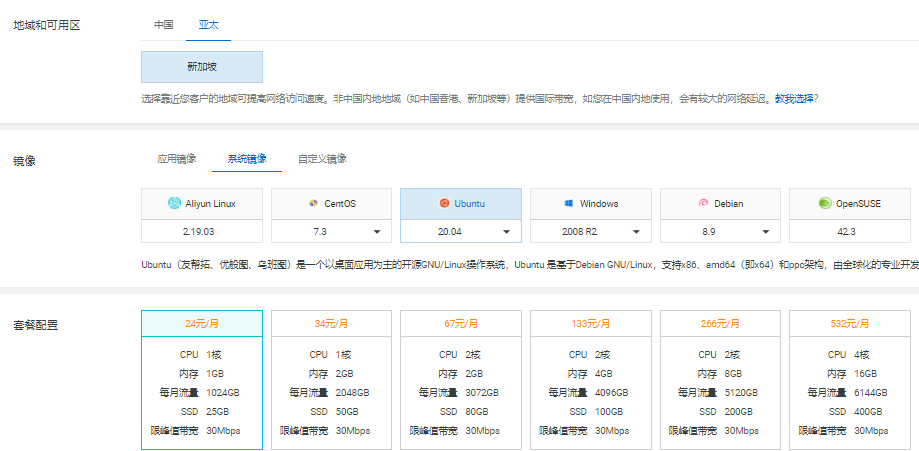
Task: Click the 1024GB monthly traffic value
Action: point(223,392)
